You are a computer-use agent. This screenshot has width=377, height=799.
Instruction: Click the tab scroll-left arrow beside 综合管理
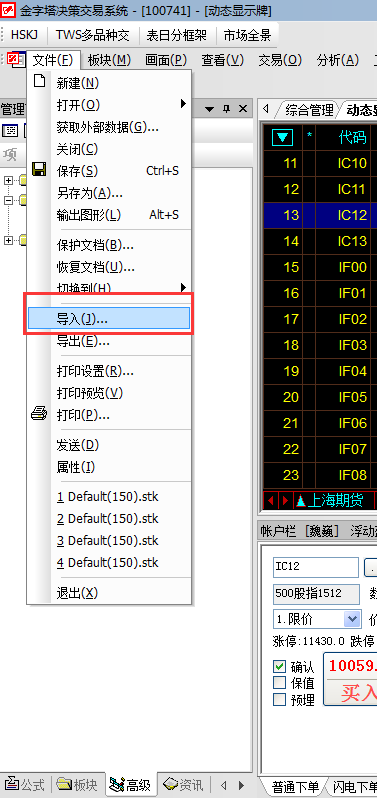click(x=265, y=109)
